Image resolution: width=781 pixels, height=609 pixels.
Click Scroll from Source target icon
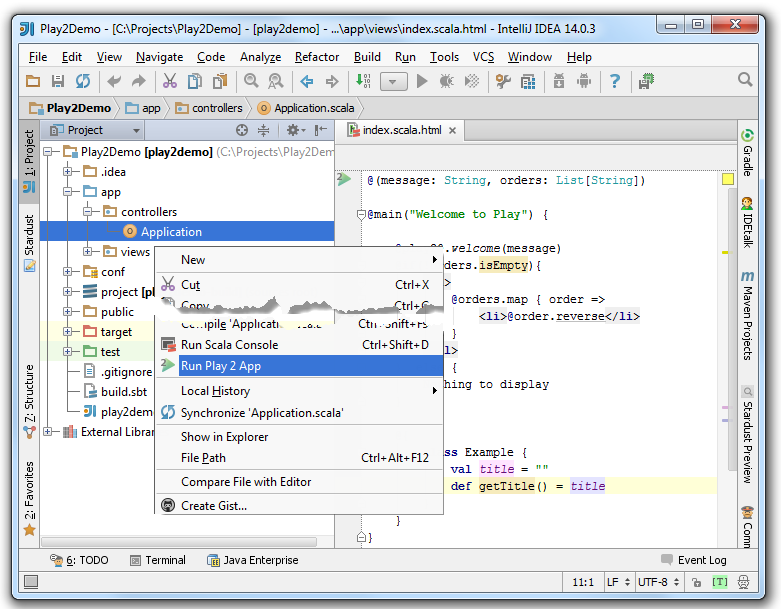241,130
